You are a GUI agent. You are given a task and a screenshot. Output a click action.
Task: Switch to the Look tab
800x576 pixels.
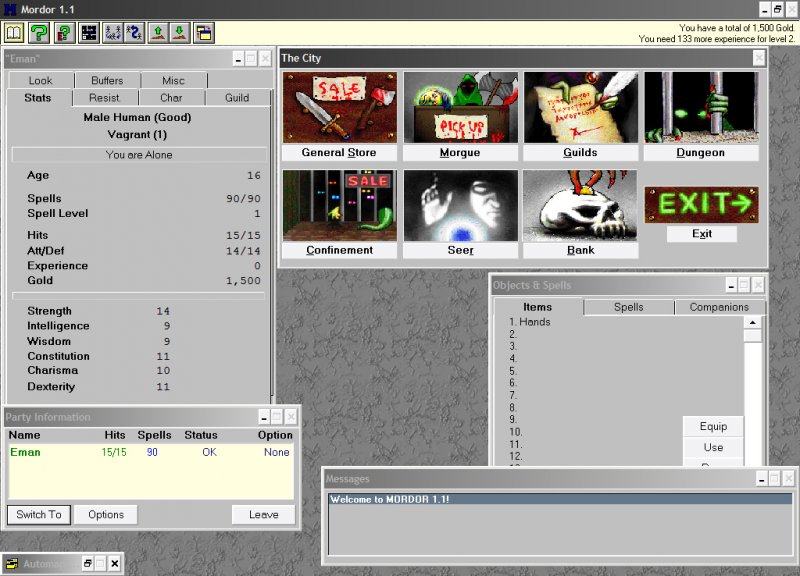pos(40,81)
